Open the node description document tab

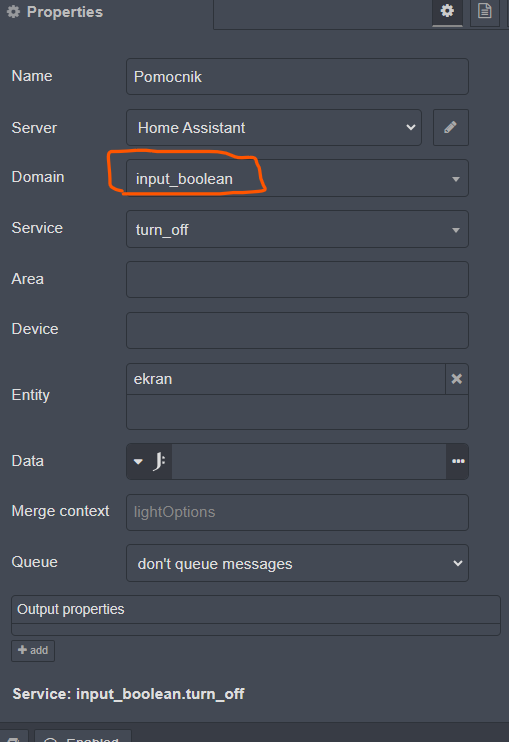click(x=484, y=12)
